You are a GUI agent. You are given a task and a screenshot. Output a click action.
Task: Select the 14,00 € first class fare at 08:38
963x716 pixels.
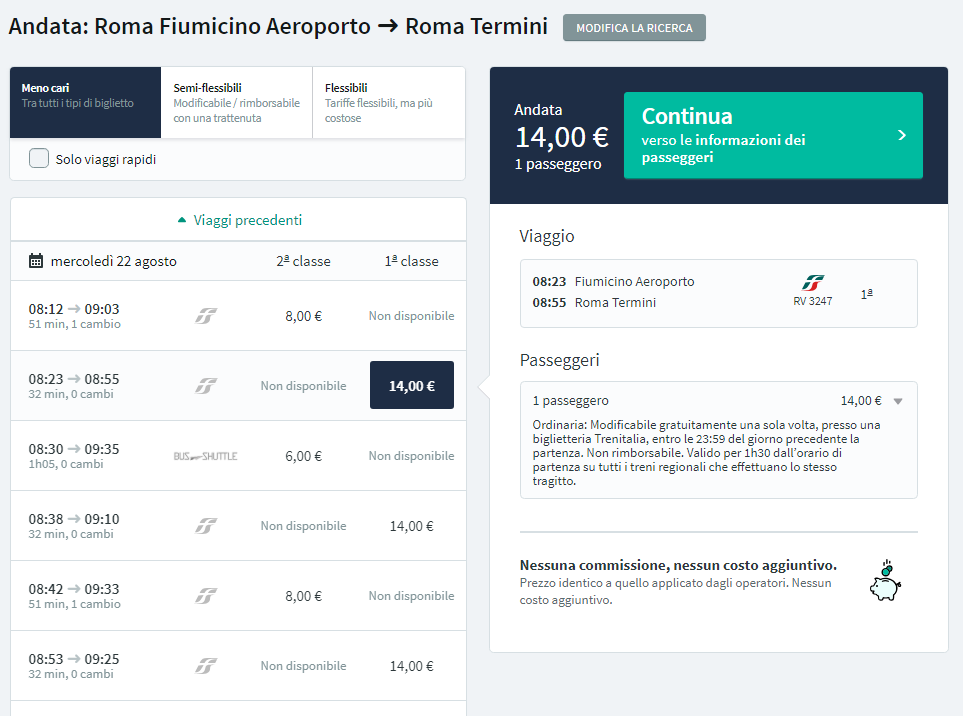[411, 525]
